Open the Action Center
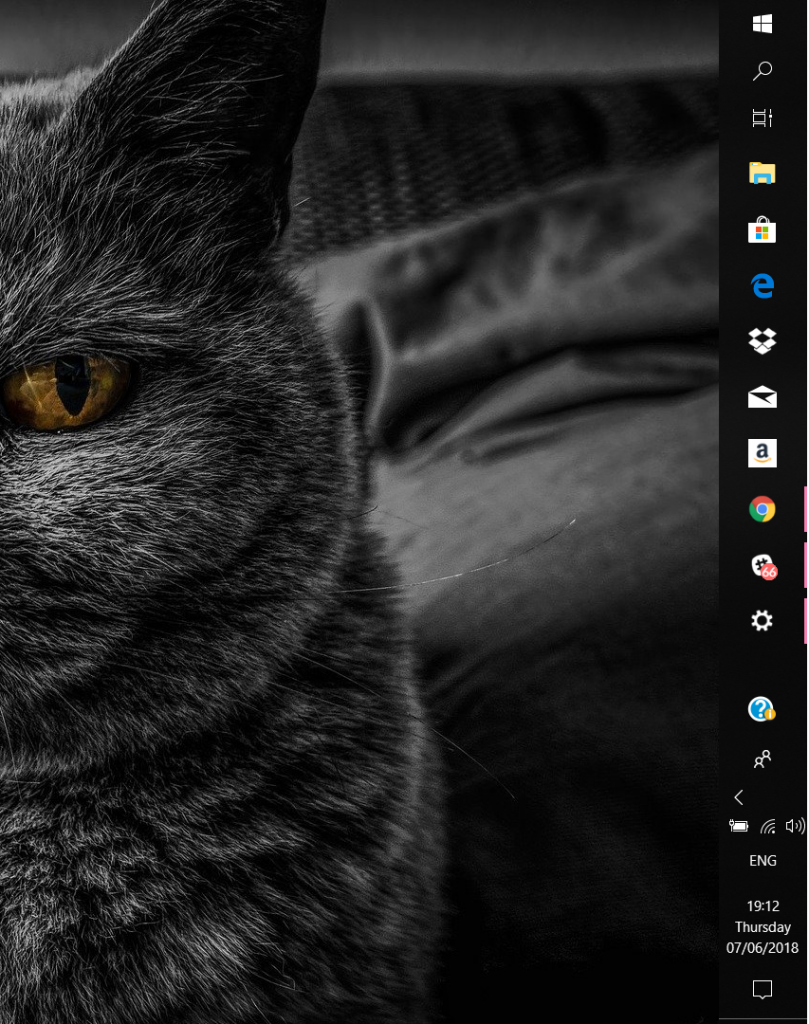This screenshot has height=1024, width=809. (x=762, y=990)
